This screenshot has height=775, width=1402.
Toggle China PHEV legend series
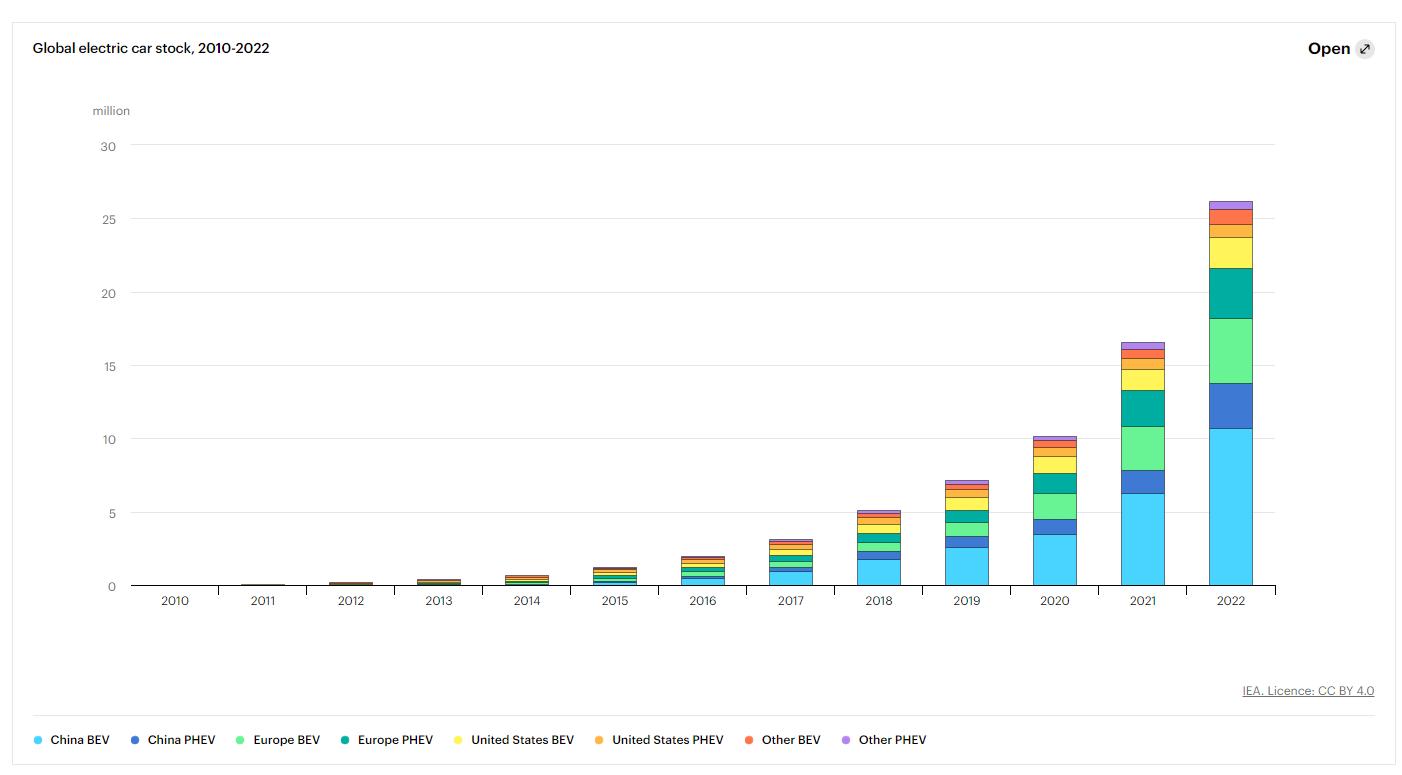pyautogui.click(x=174, y=740)
